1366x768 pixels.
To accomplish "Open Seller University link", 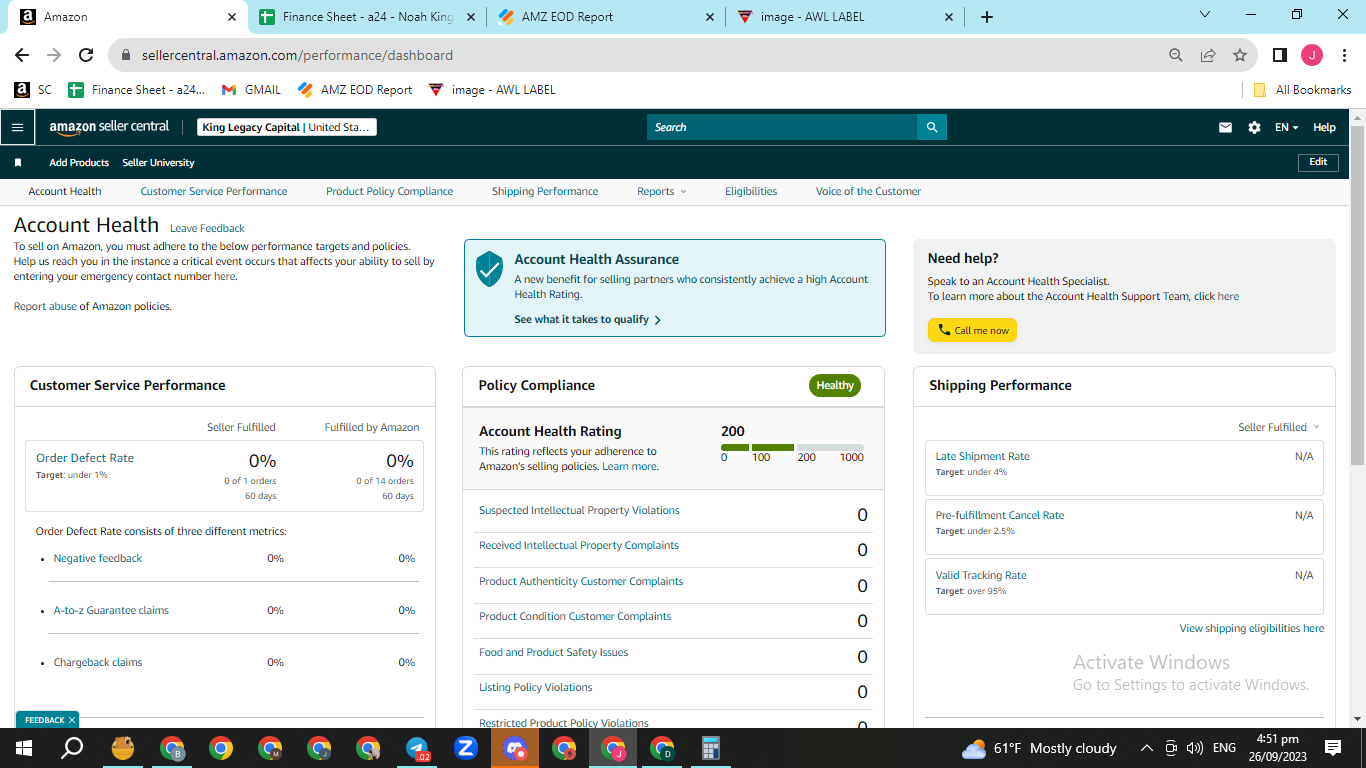I will coord(158,162).
